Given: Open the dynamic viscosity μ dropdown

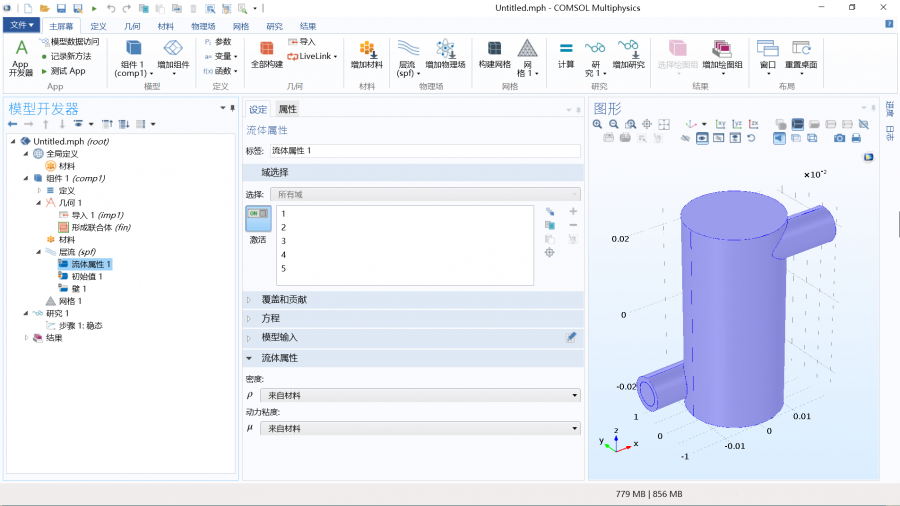Looking at the screenshot, I should [420, 429].
